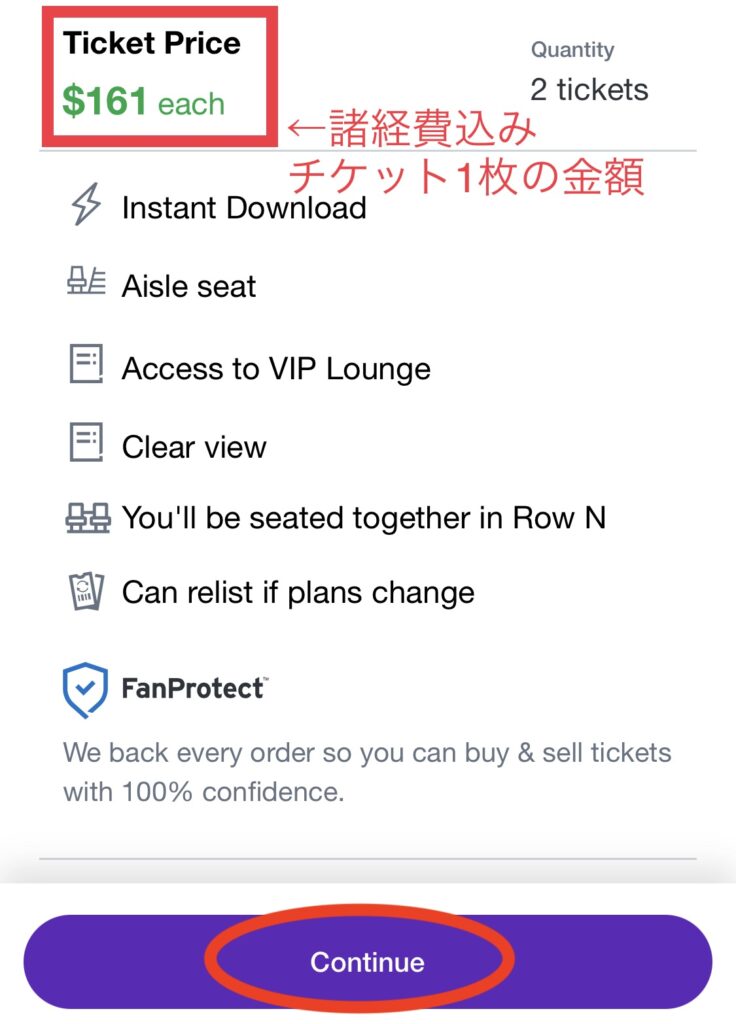Screen dimensions: 736x1024
Task: Click the VIP Lounge access icon
Action: pos(86,364)
